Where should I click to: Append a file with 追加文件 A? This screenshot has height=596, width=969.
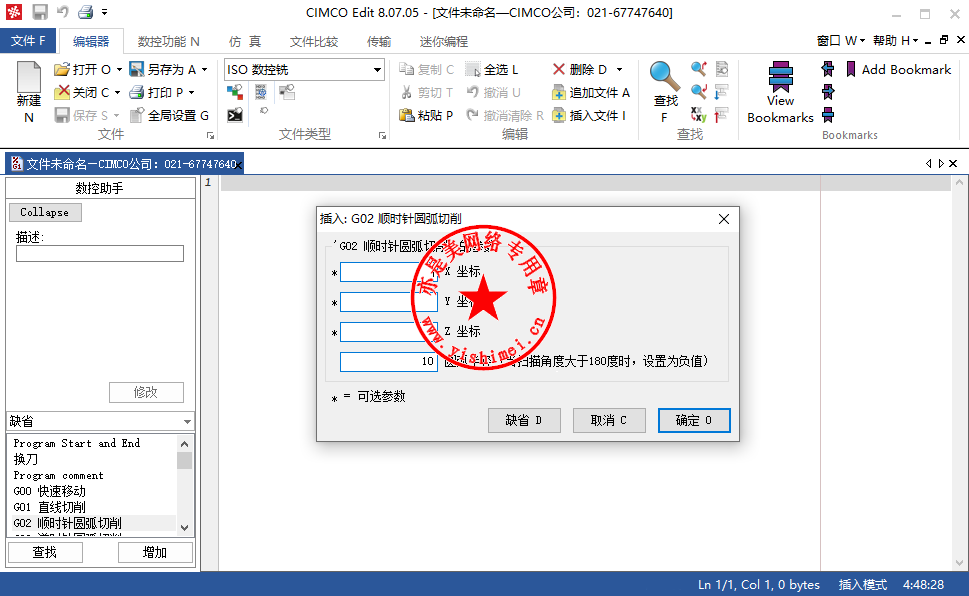[591, 92]
